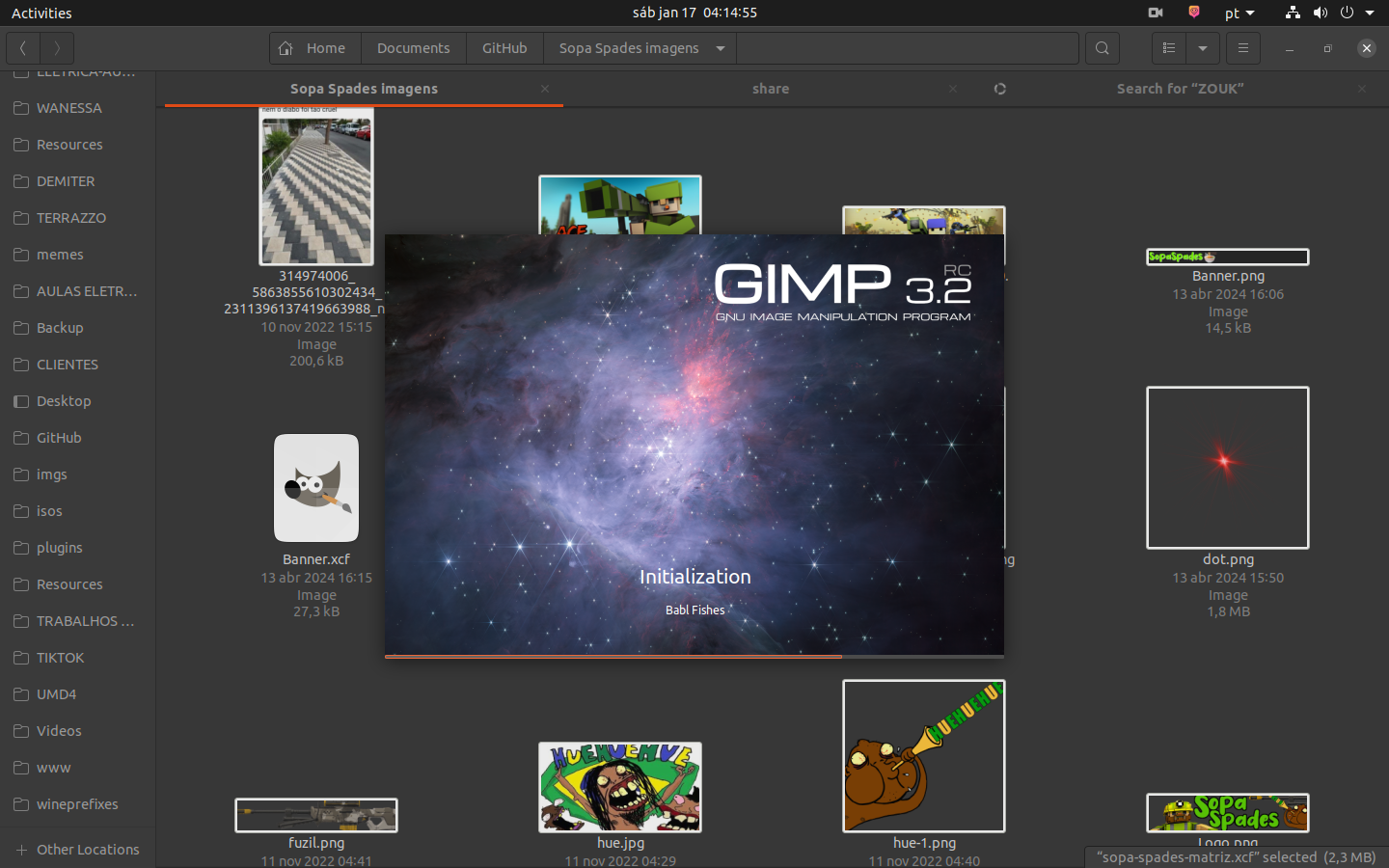This screenshot has height=868, width=1389.
Task: Close the Sopa Spades imagens tab
Action: tap(545, 89)
